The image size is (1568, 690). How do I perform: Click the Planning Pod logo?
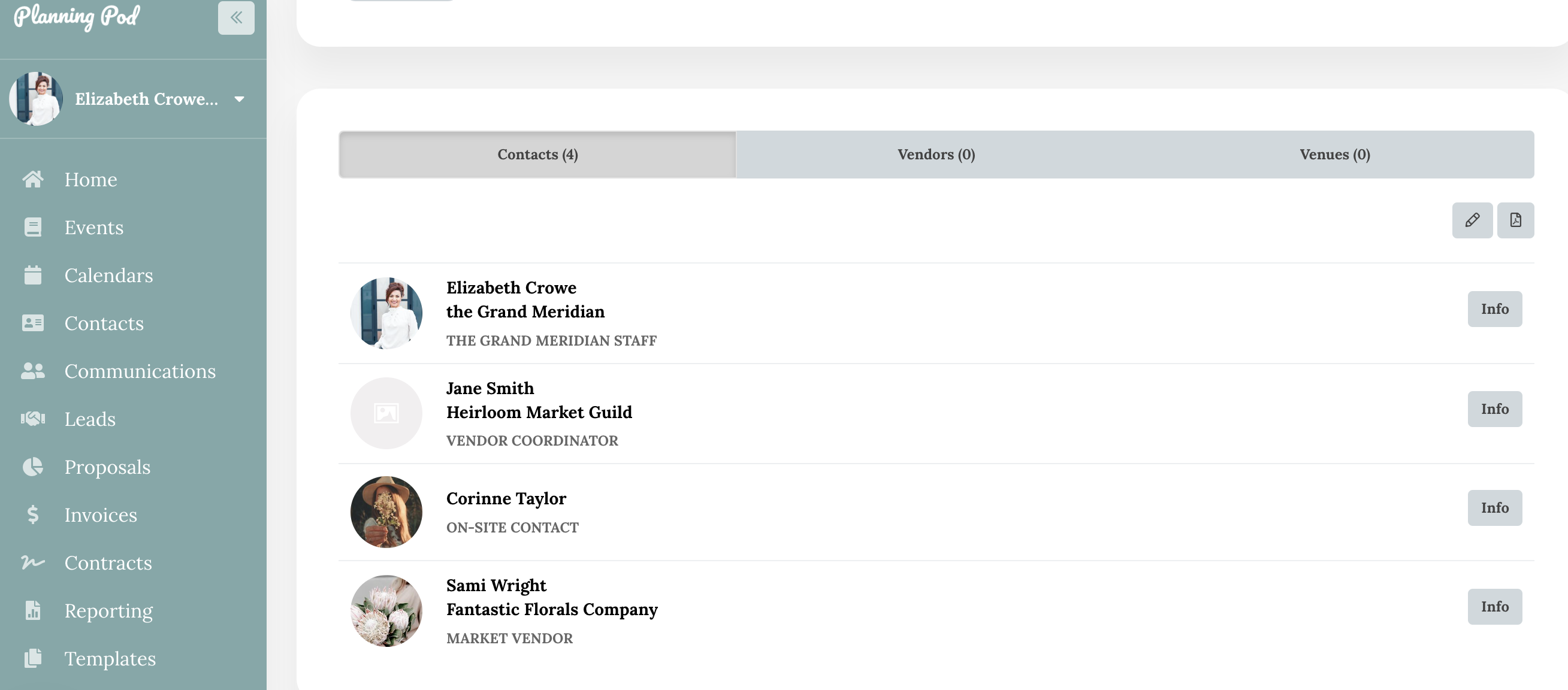77,16
